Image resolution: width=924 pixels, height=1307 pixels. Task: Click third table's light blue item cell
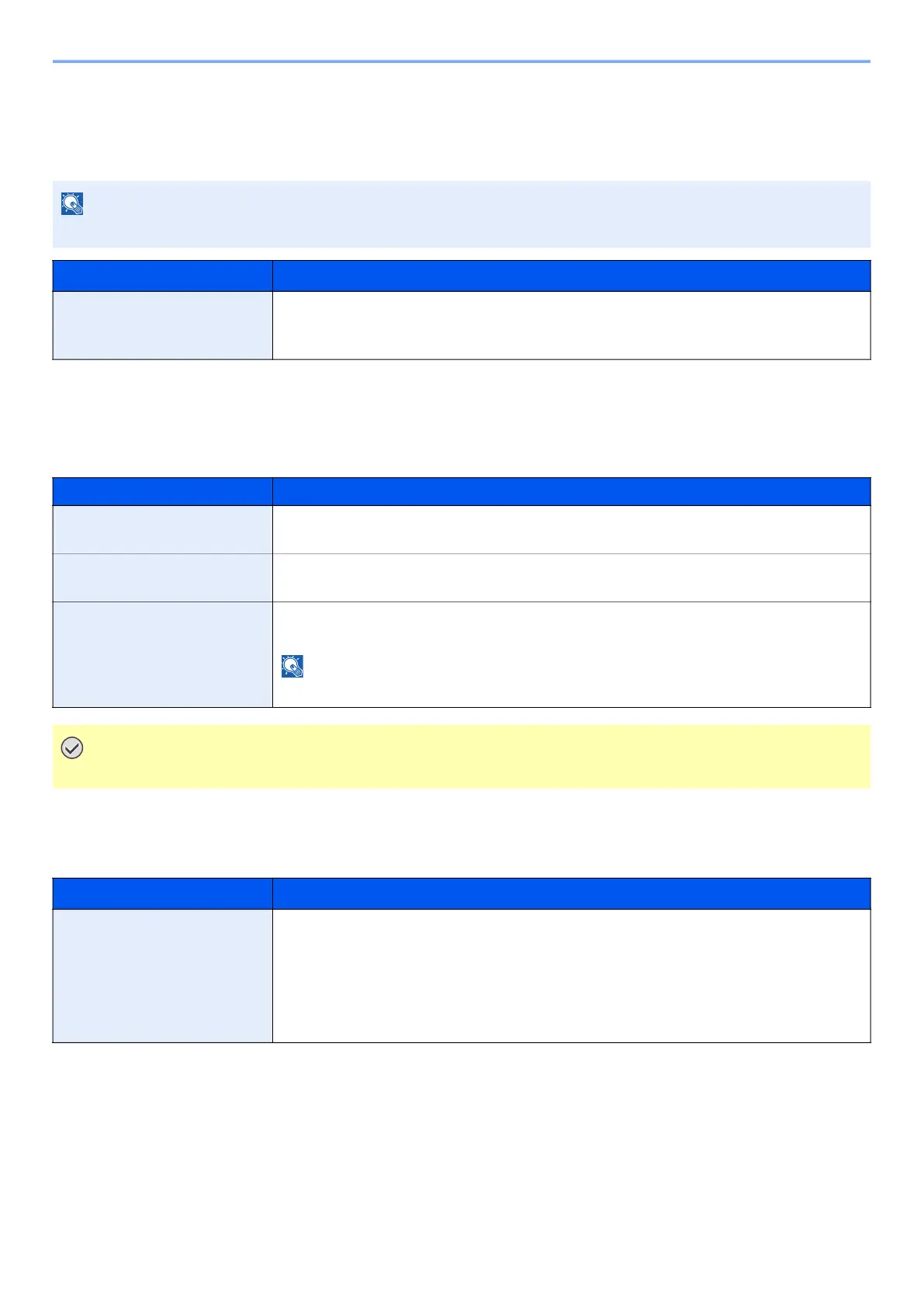coord(162,976)
